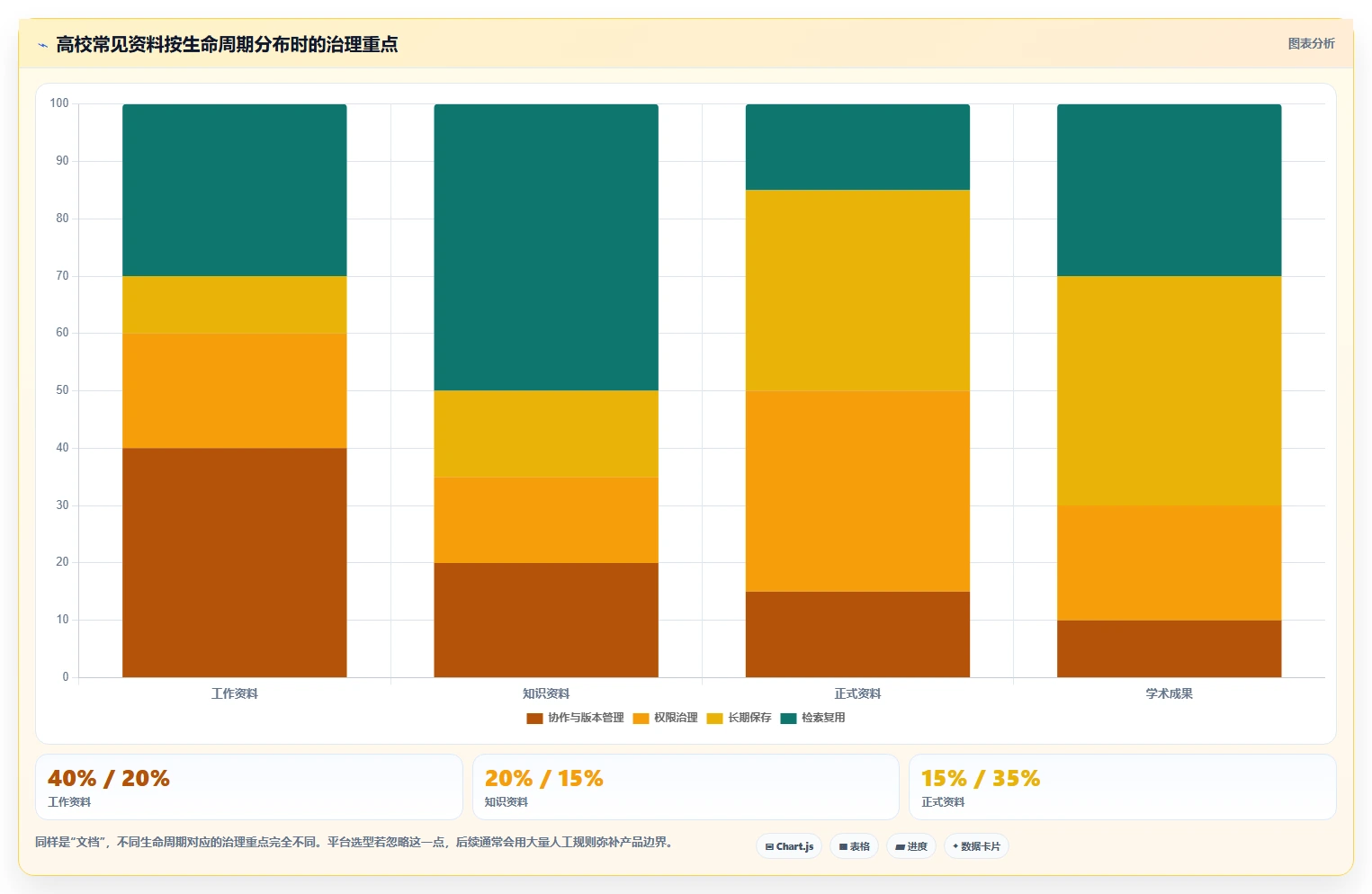Toggle the 协作与版本管理 legend color box
Image resolution: width=1372 pixels, height=894 pixels.
[x=534, y=718]
